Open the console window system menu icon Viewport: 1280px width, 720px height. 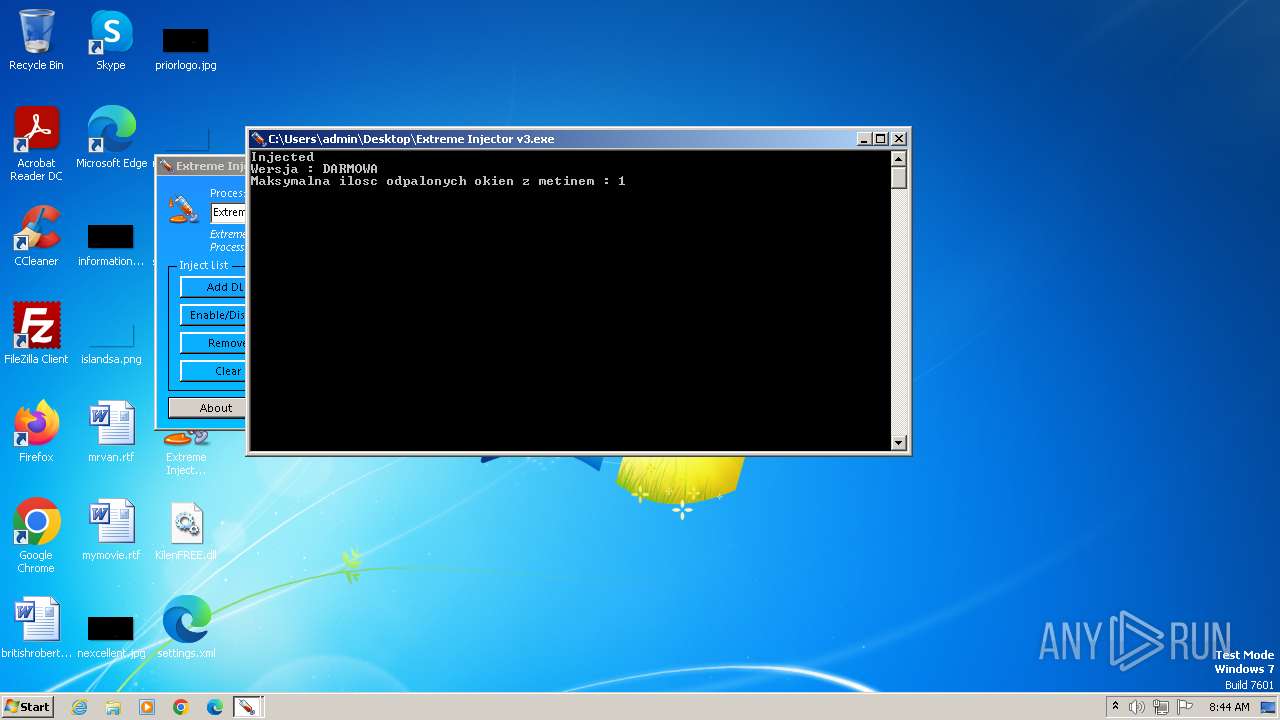coord(258,139)
